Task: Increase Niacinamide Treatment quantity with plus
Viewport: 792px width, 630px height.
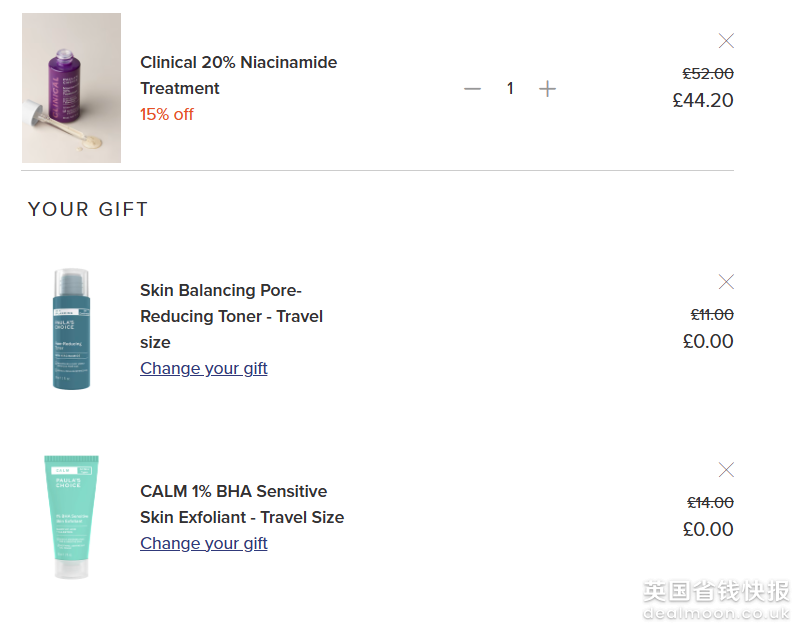Action: click(x=547, y=89)
